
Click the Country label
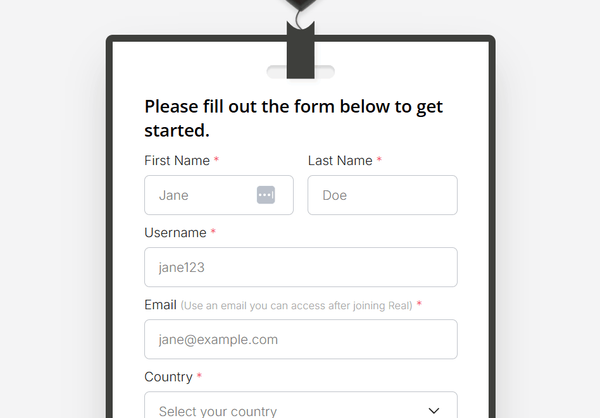168,377
